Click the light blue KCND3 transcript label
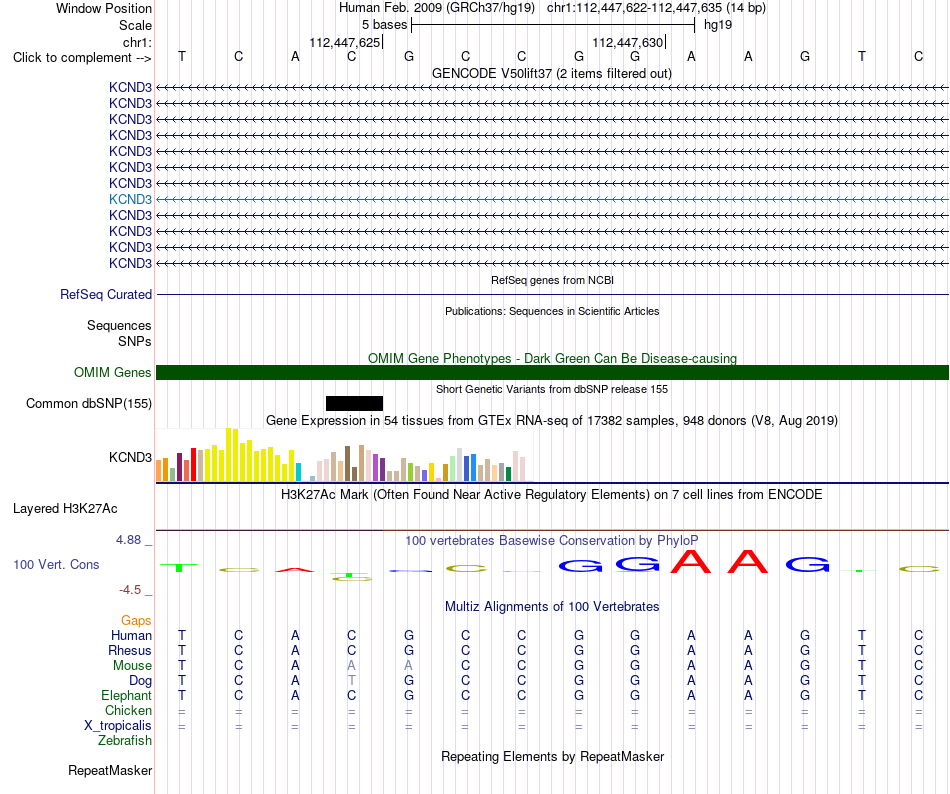The image size is (950, 794). coord(130,199)
